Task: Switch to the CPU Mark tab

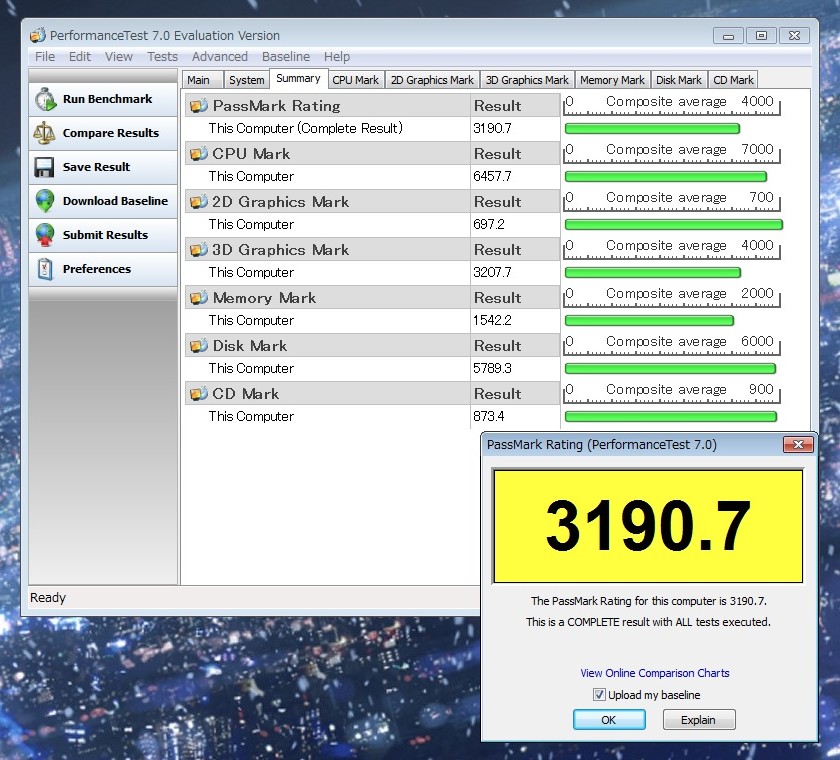Action: pos(355,80)
